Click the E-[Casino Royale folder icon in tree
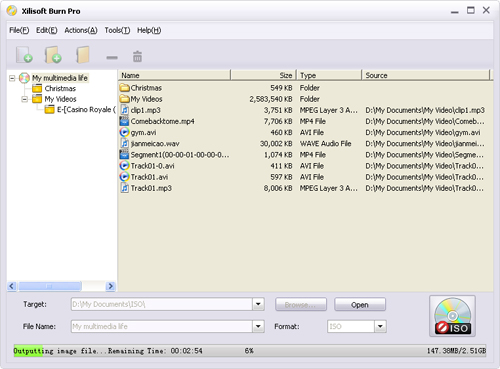This screenshot has height=369, width=500. [x=50, y=109]
